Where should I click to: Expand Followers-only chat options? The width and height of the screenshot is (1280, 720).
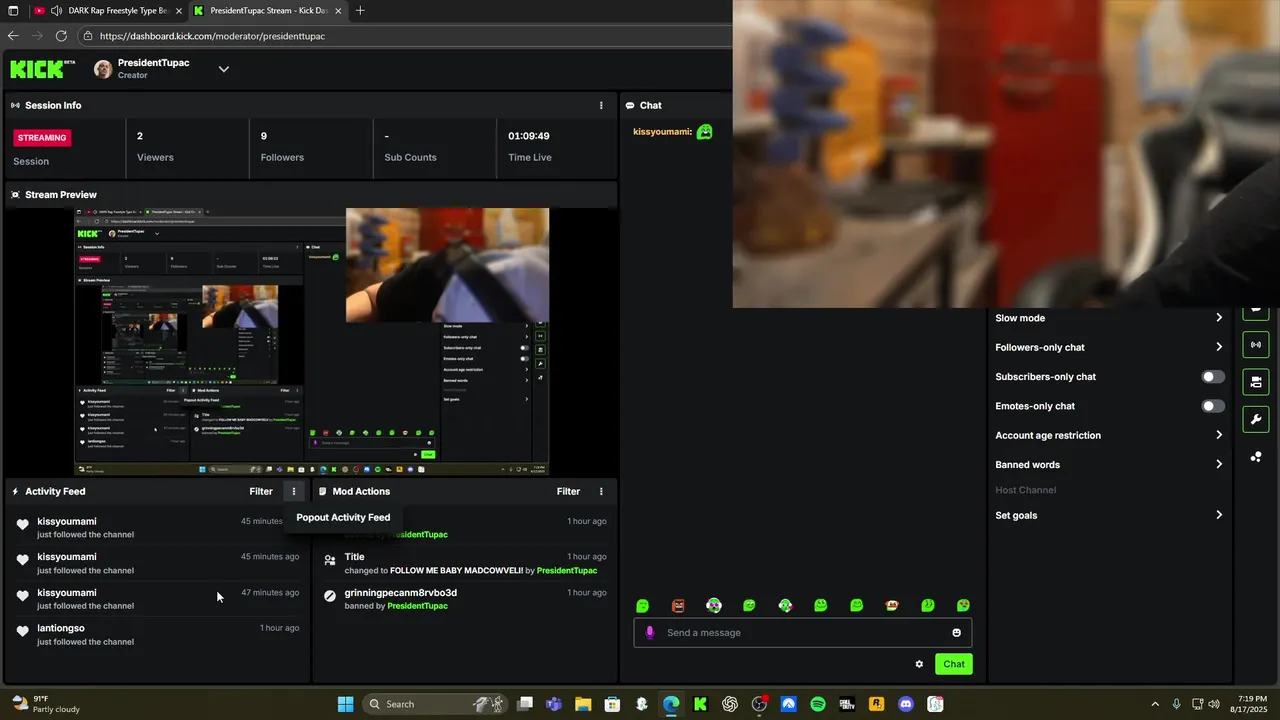[1109, 347]
